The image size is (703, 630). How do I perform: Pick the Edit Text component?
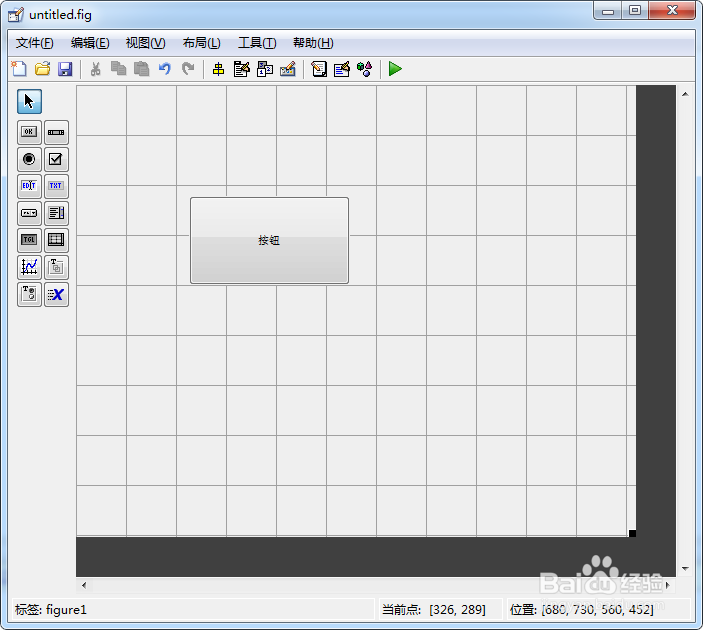[x=29, y=186]
